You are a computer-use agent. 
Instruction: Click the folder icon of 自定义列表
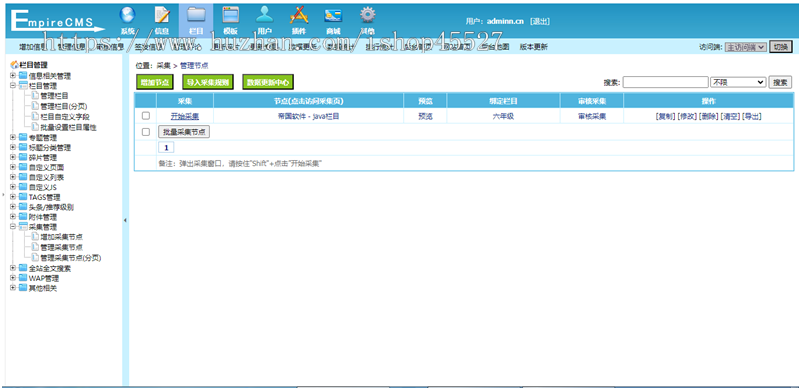[x=22, y=177]
